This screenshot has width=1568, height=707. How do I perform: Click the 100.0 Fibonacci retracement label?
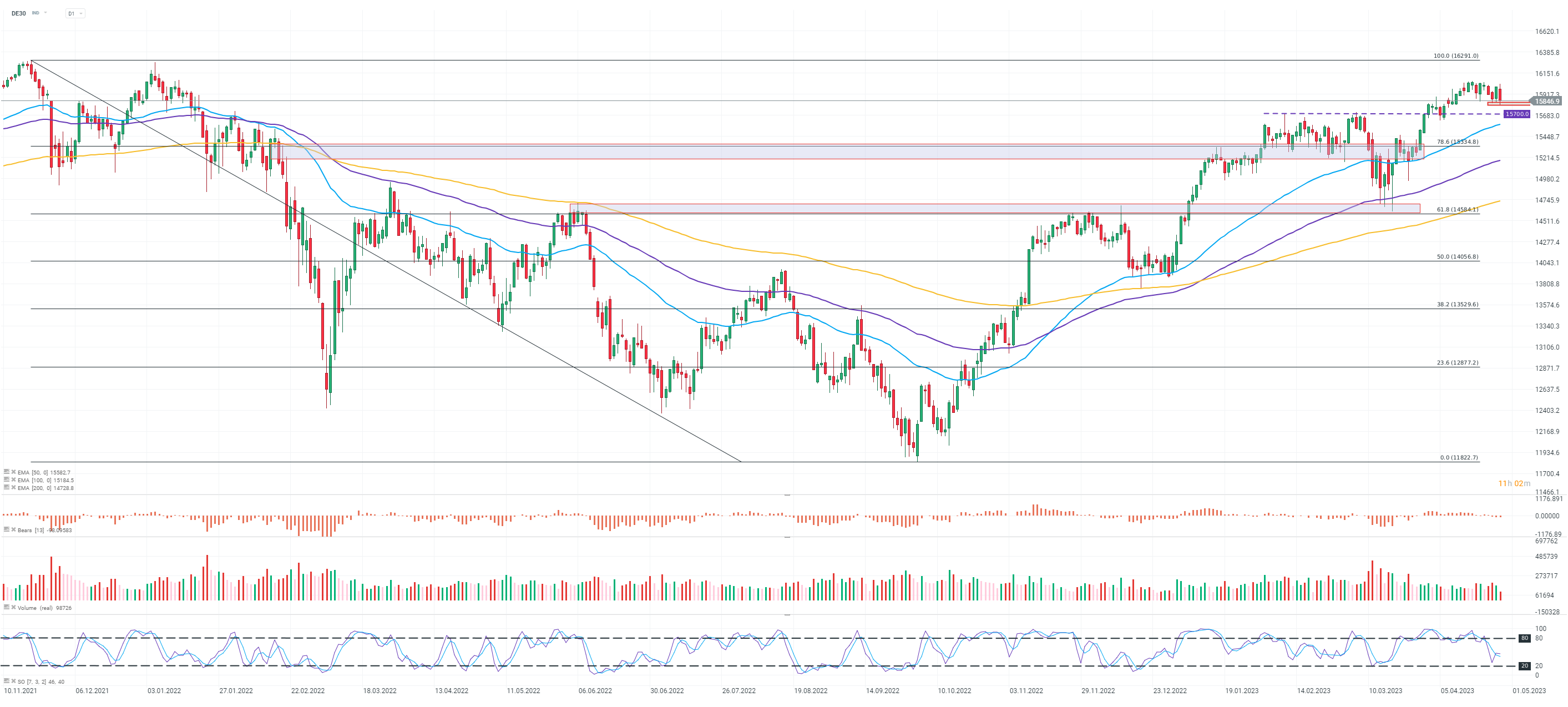[x=1455, y=56]
